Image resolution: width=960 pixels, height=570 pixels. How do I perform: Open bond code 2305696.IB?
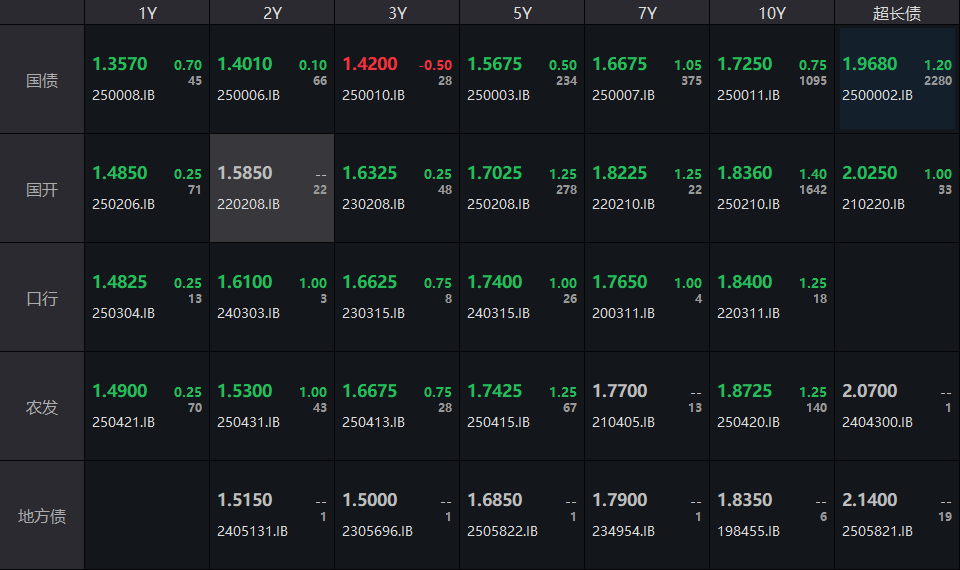pos(377,531)
